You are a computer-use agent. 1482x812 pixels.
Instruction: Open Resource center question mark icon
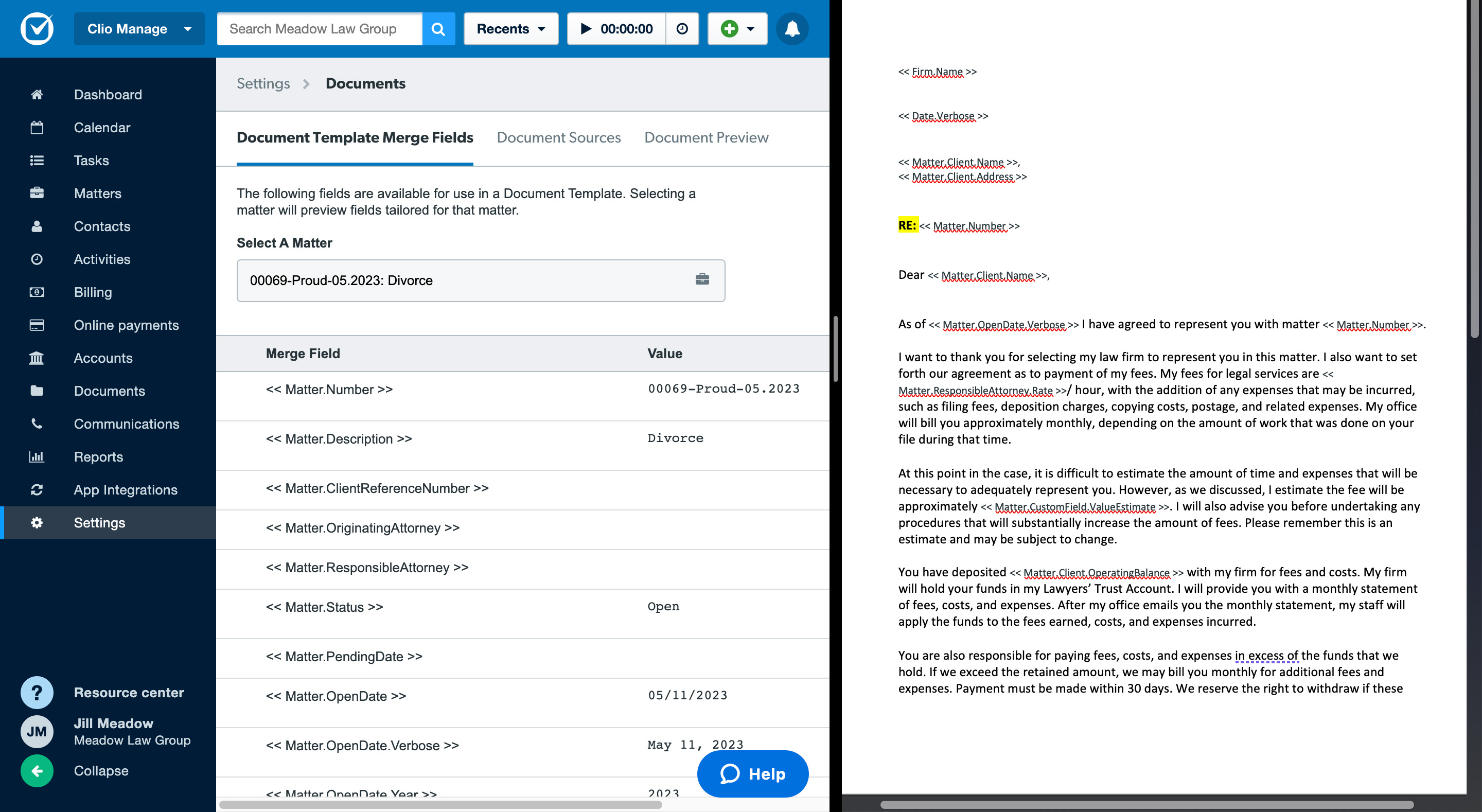[x=37, y=692]
